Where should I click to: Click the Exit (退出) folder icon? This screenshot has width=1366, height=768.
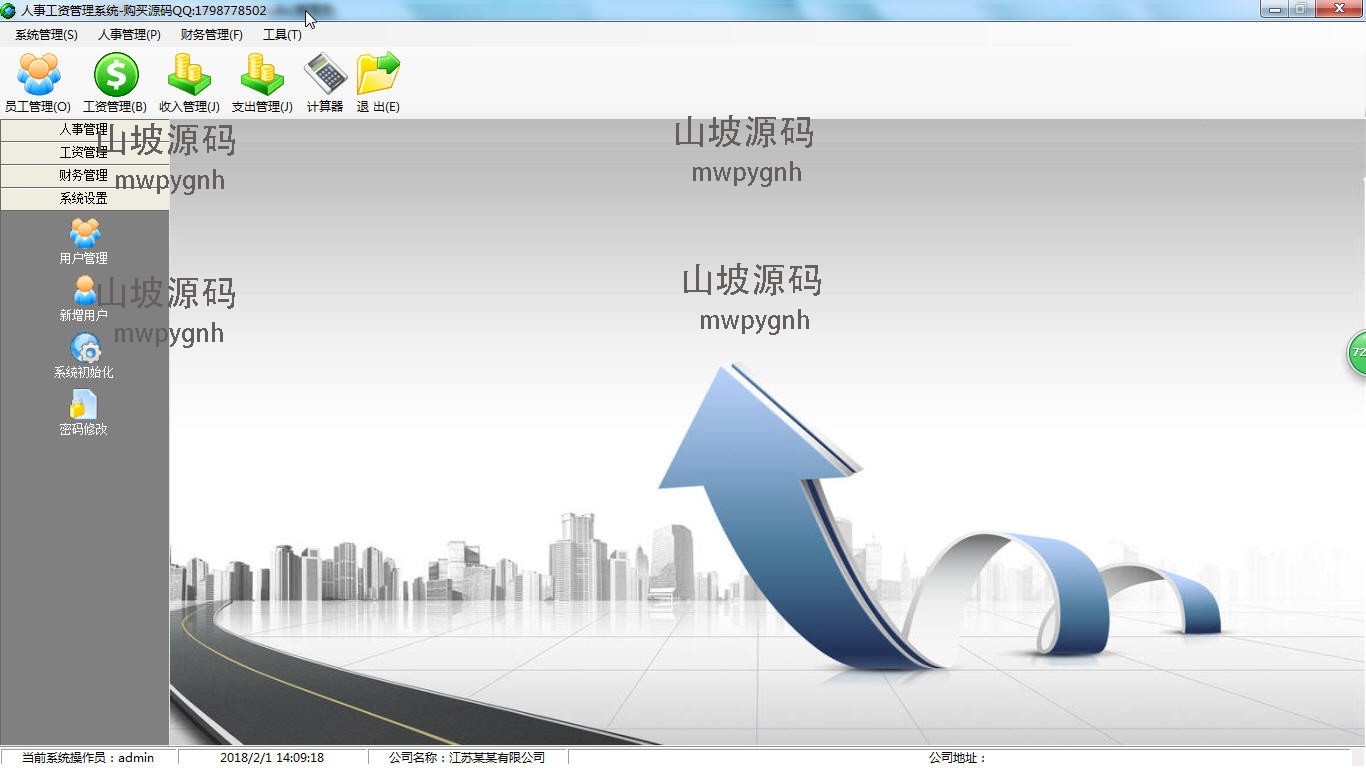(378, 75)
